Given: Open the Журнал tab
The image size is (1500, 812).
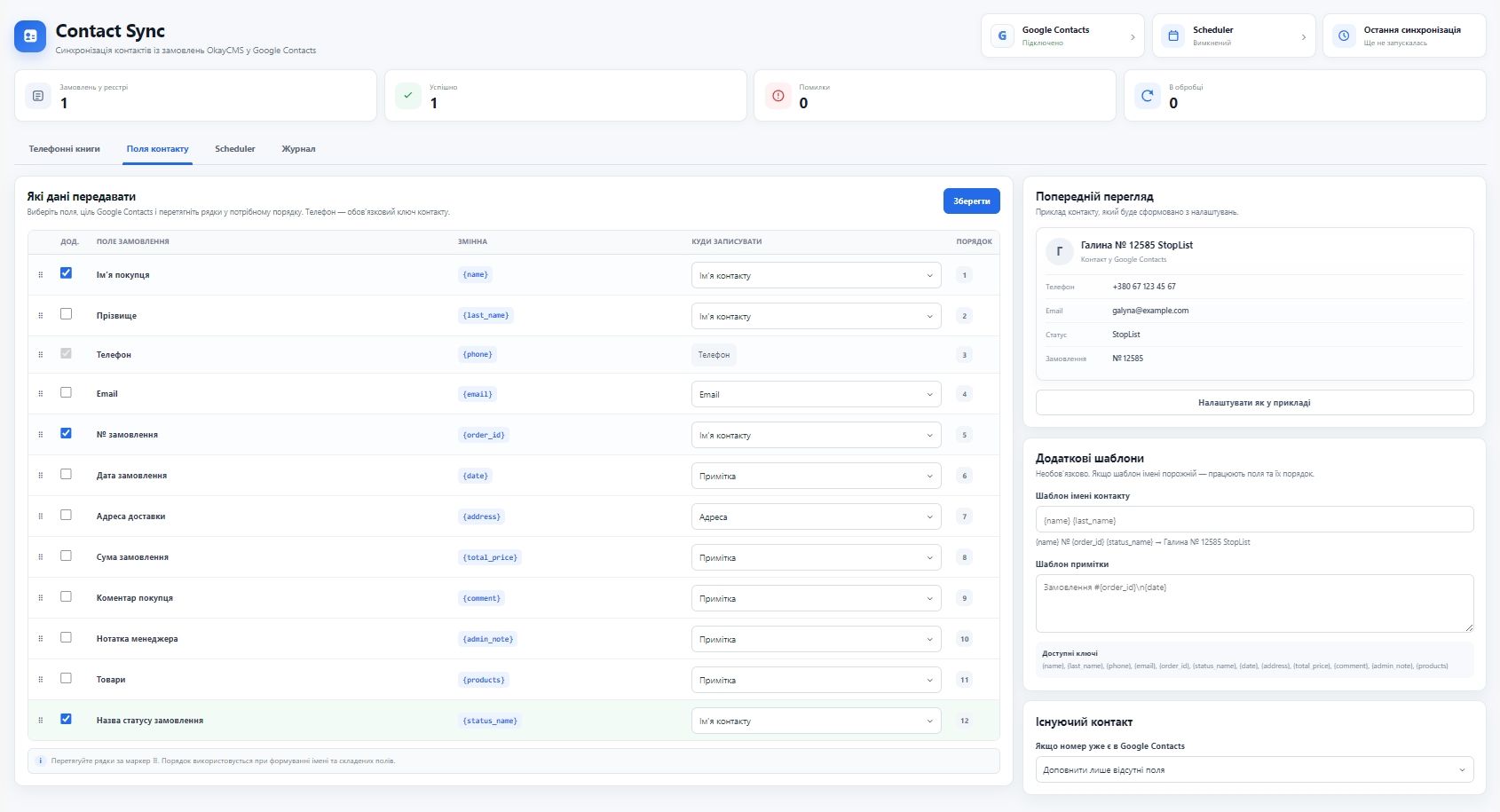Looking at the screenshot, I should coord(298,149).
